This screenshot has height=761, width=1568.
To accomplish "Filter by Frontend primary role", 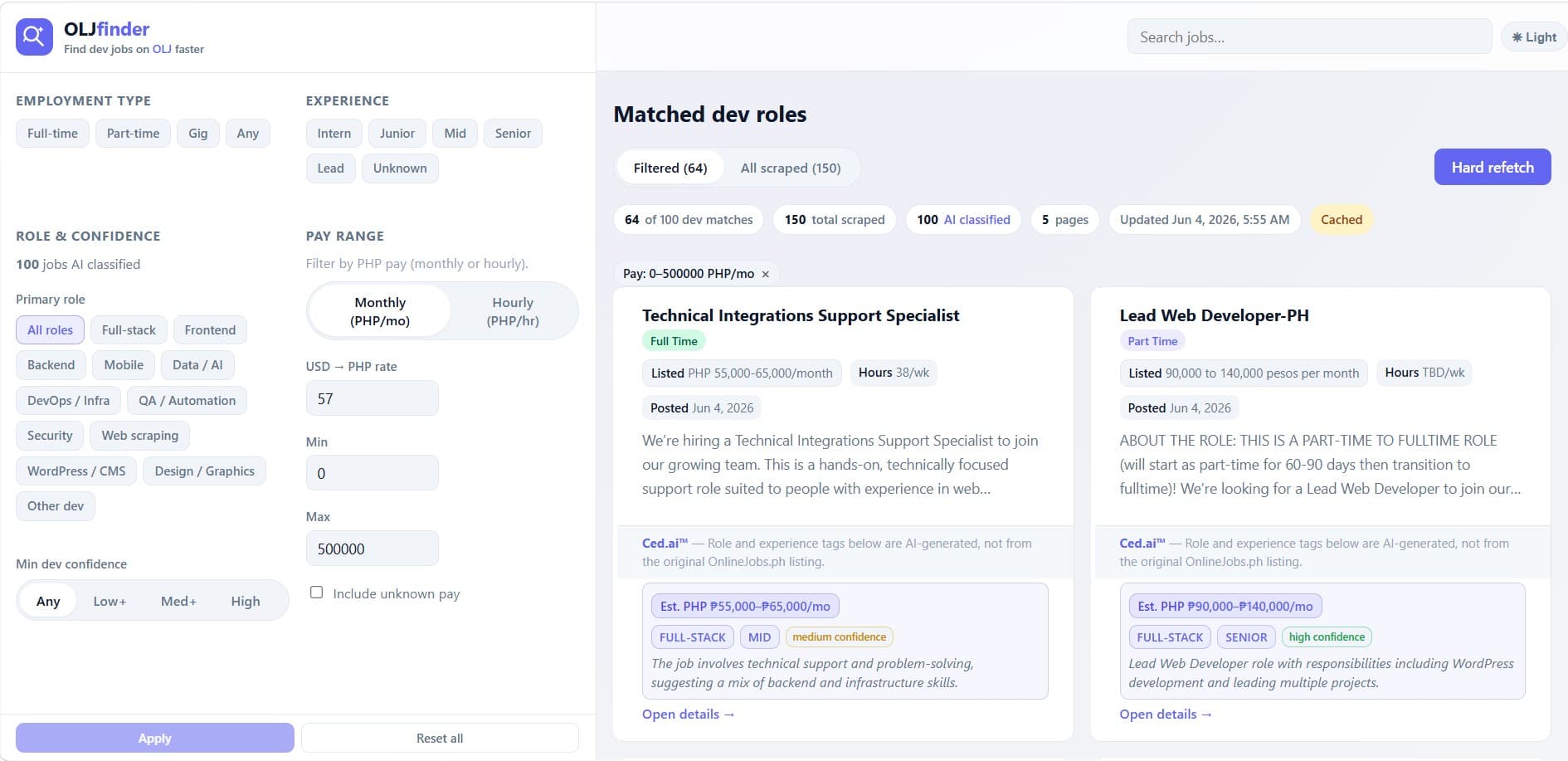I will coord(210,330).
